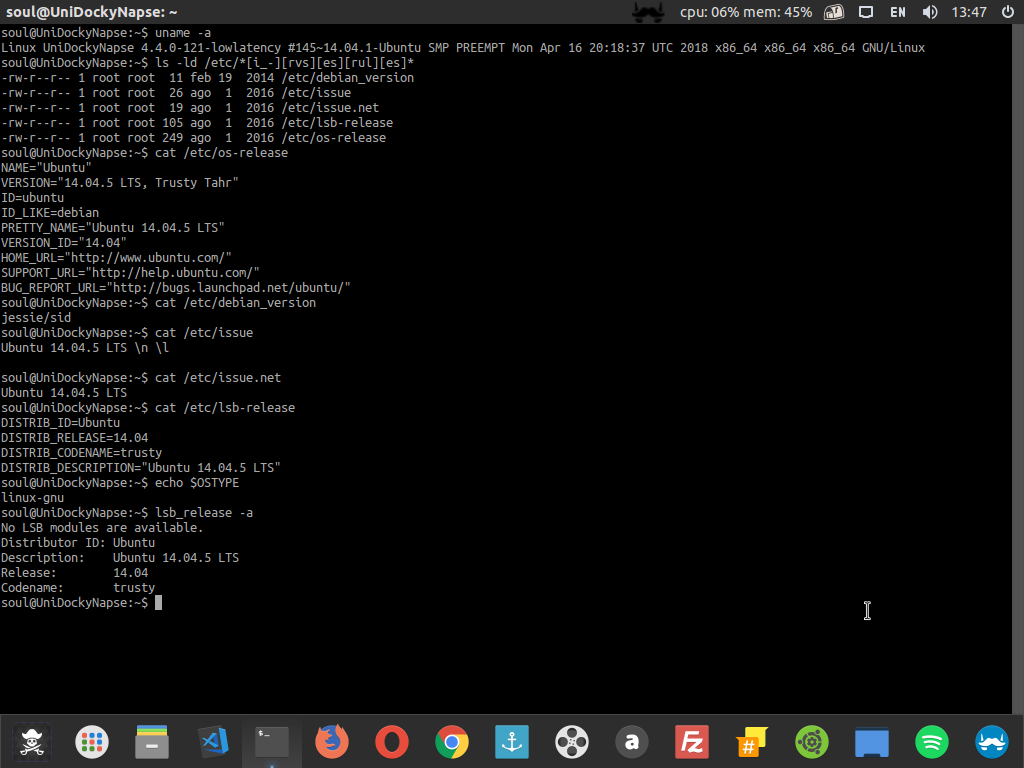Open the EN keyboard layout menu
Screen dimensions: 1024x768
point(898,12)
